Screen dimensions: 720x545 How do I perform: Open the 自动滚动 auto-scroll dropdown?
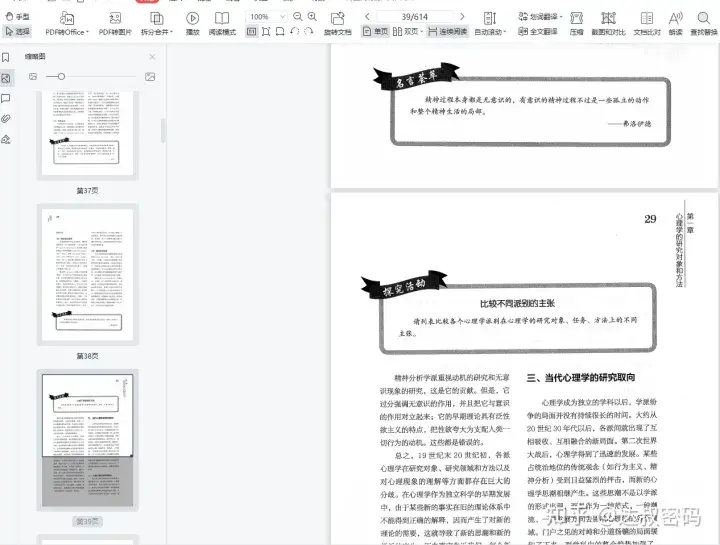point(505,32)
